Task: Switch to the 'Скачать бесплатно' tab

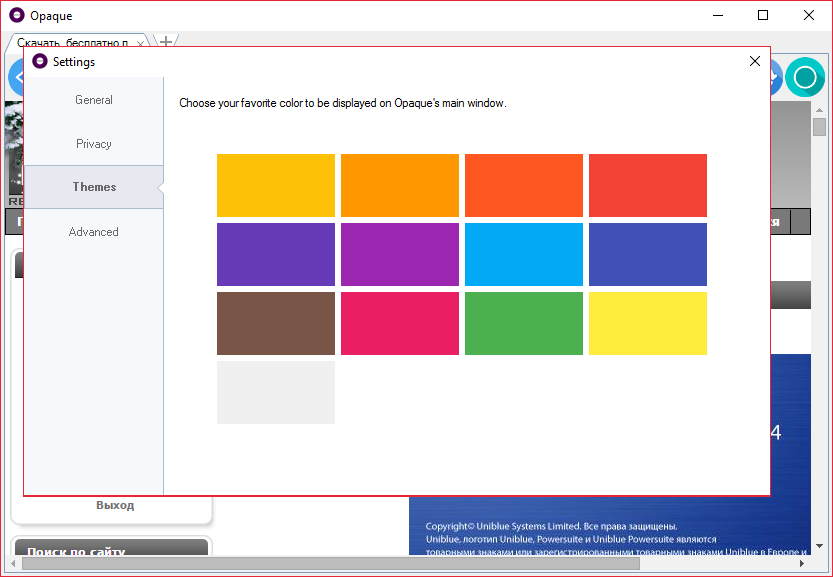Action: (x=72, y=43)
